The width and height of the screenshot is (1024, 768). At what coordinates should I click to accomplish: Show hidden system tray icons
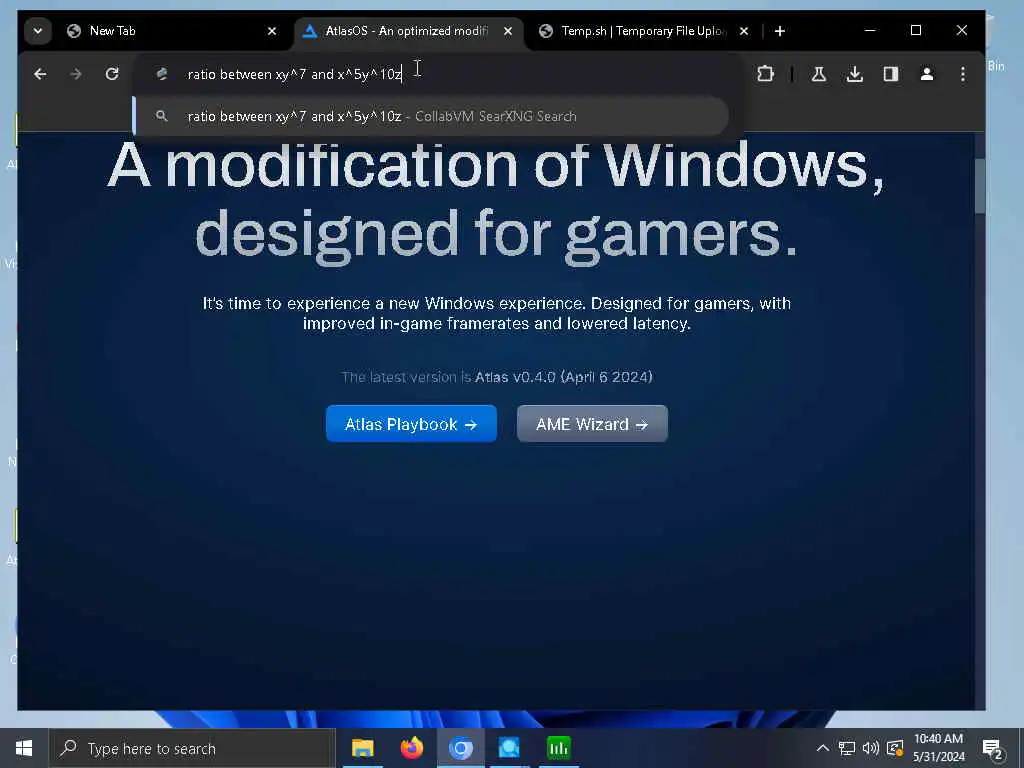click(823, 748)
